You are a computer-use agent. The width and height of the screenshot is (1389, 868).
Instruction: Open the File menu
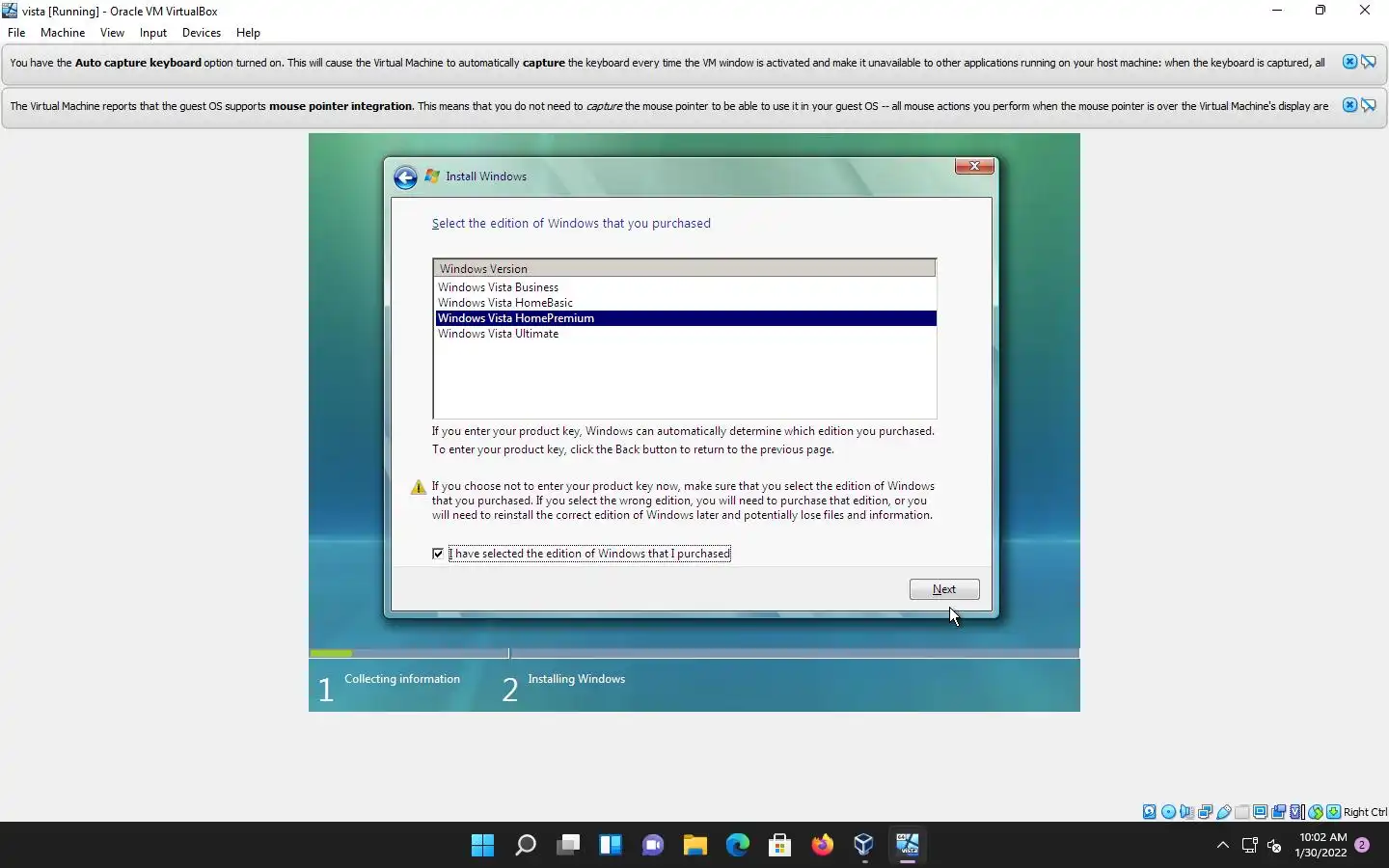16,32
